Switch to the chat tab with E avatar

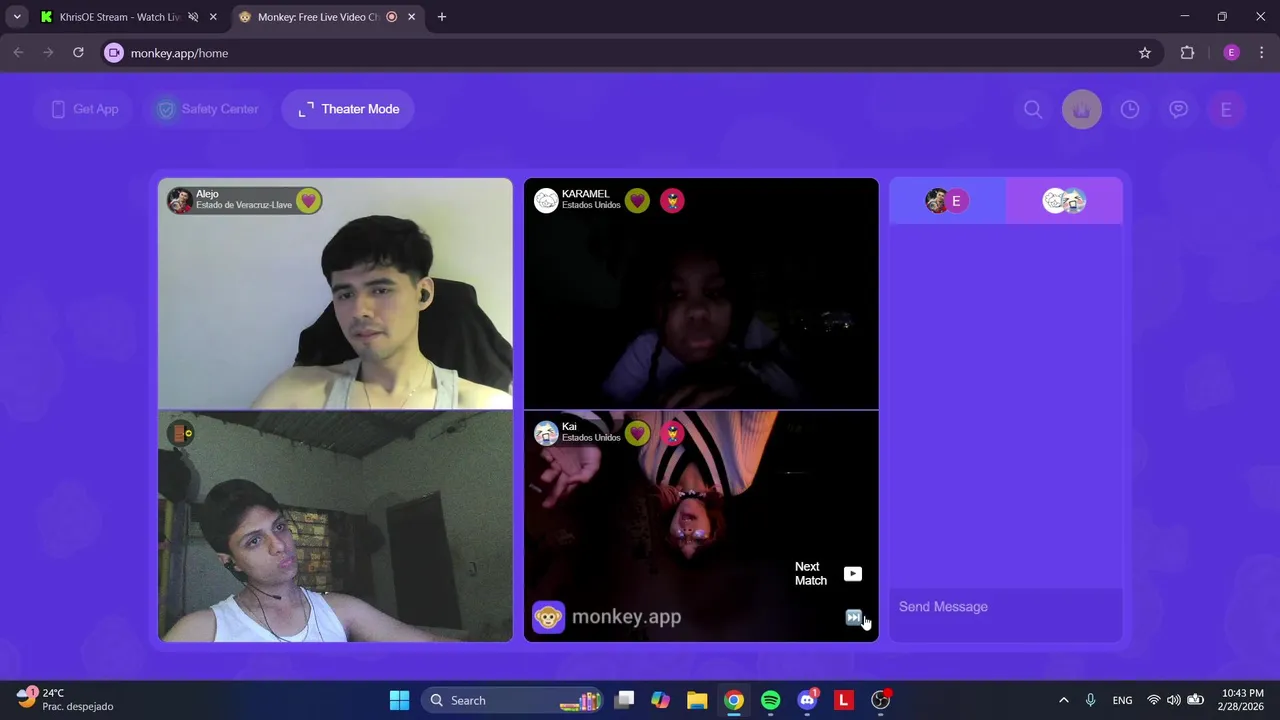(x=947, y=201)
